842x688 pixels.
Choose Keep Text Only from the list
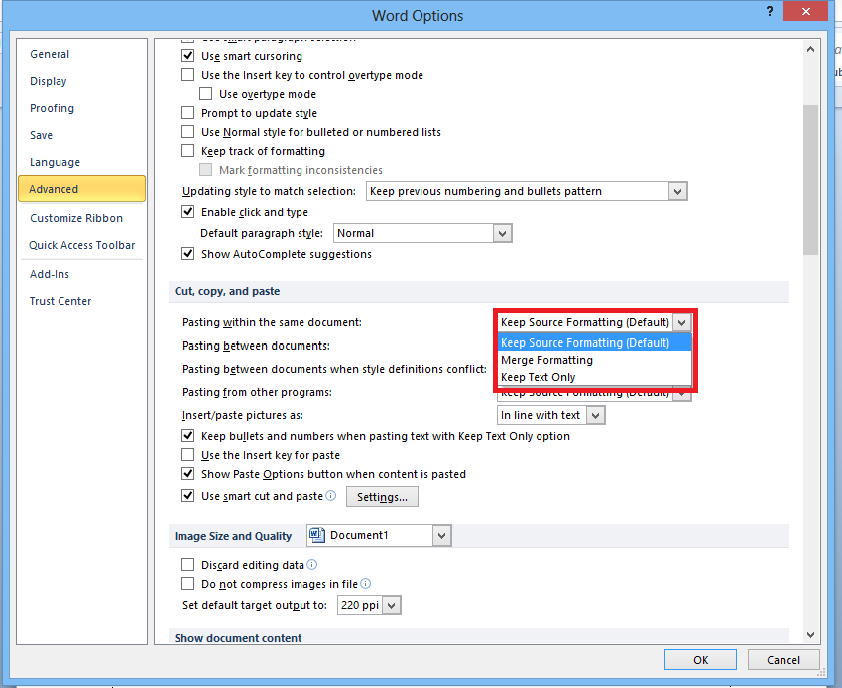(594, 377)
